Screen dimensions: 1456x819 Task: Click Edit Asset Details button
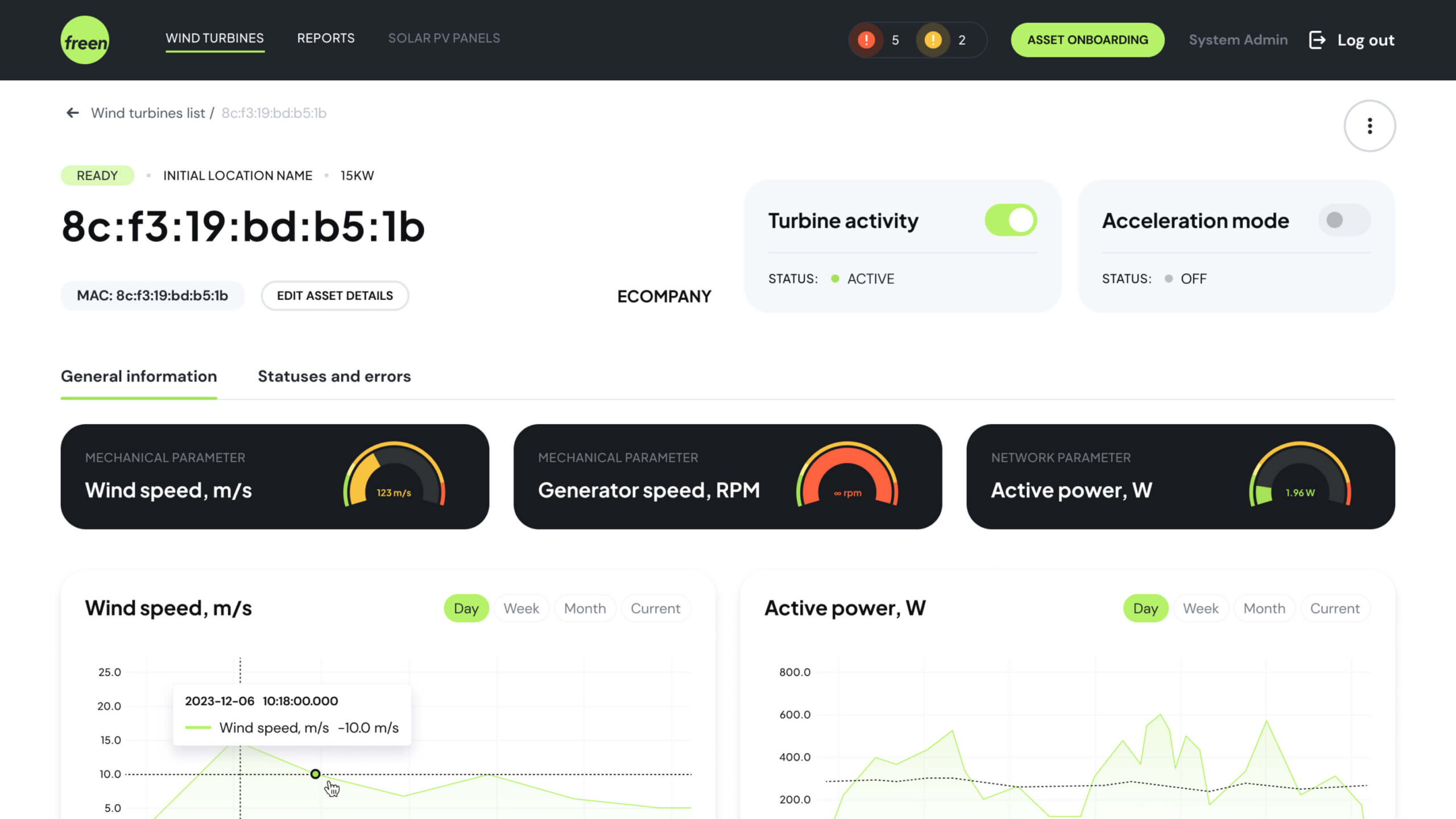[x=334, y=296]
